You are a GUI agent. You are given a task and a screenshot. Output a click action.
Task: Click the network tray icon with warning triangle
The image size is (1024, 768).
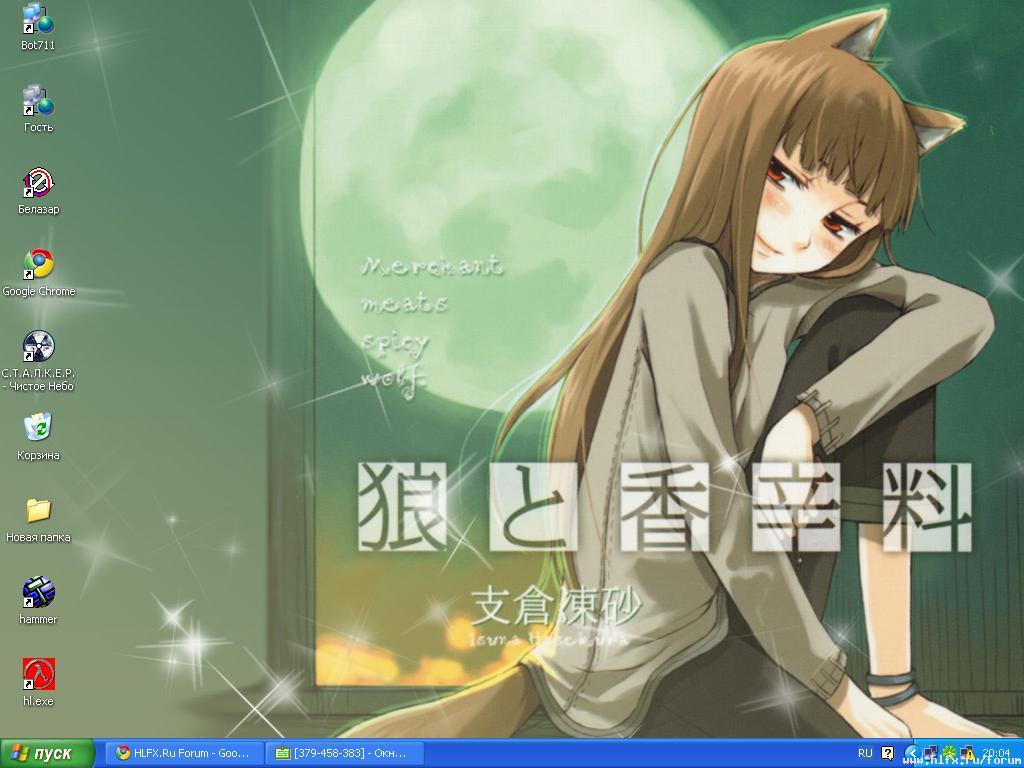tap(968, 754)
